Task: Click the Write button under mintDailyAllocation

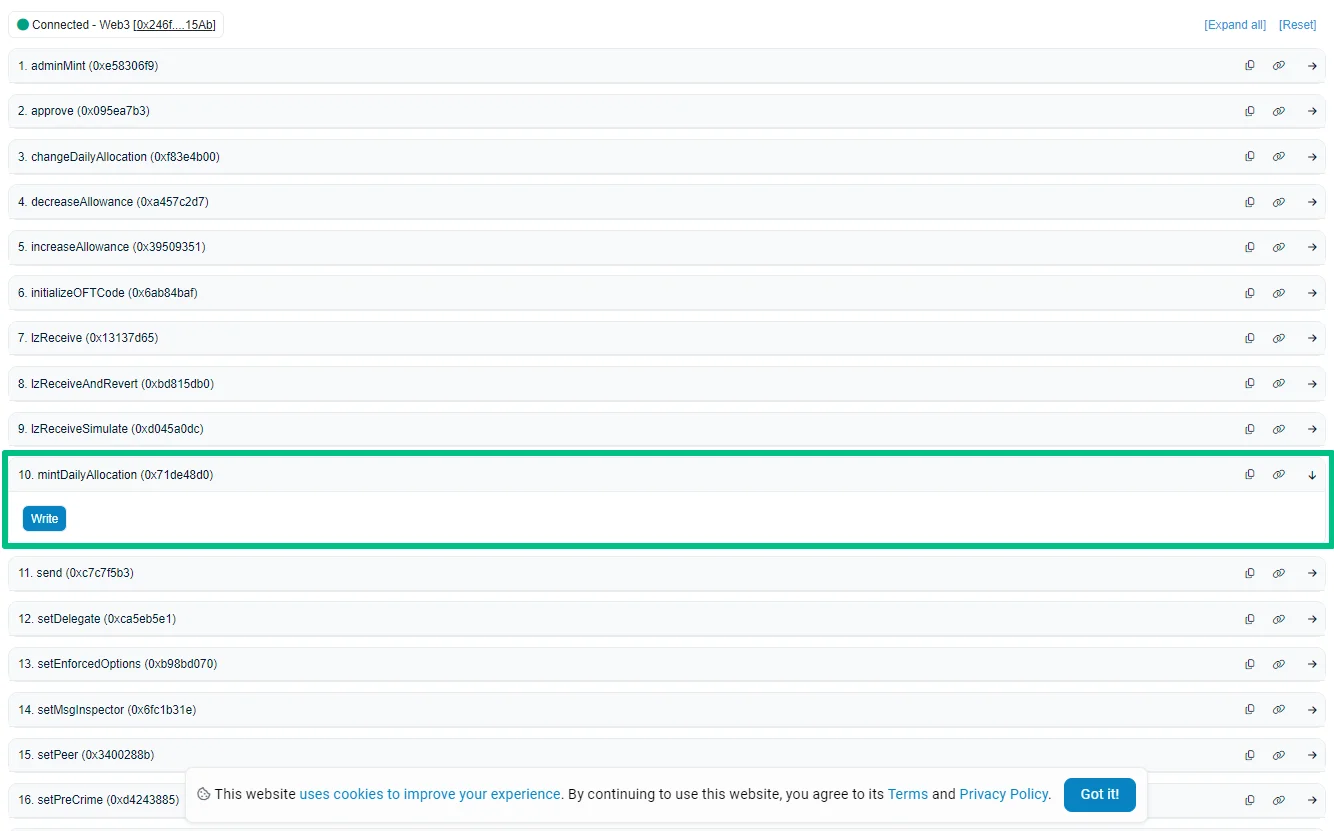Action: 44,519
